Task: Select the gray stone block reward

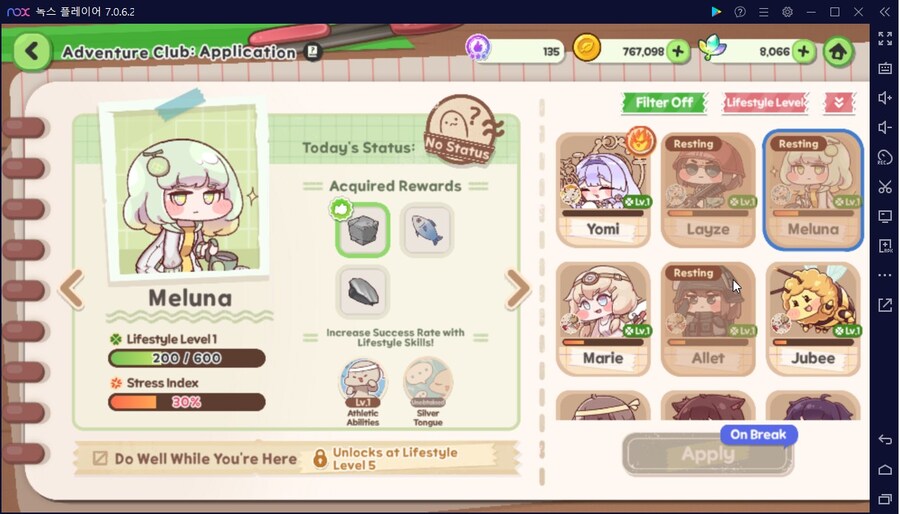Action: (363, 229)
